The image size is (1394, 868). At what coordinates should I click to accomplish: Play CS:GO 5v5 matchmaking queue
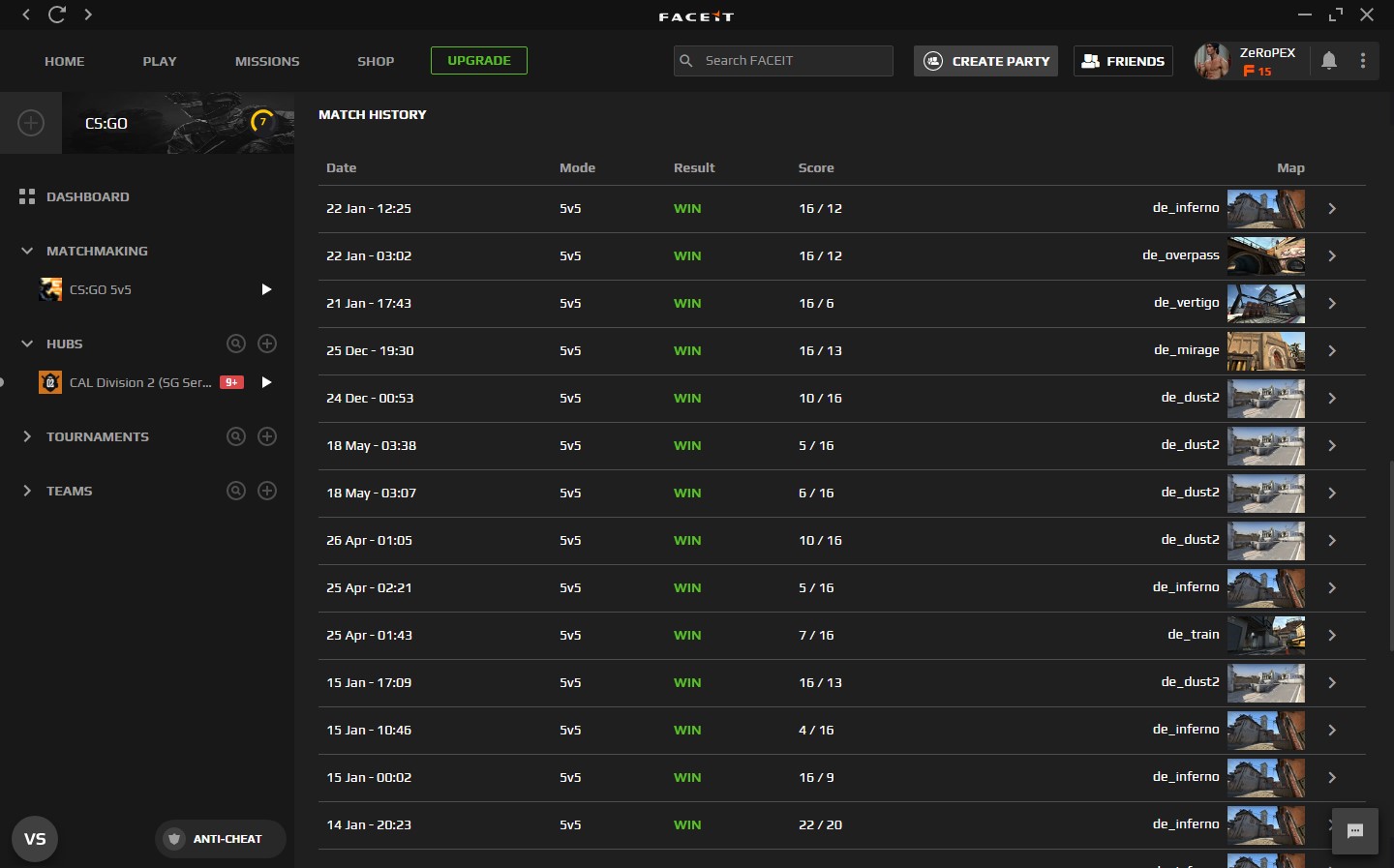tap(266, 289)
